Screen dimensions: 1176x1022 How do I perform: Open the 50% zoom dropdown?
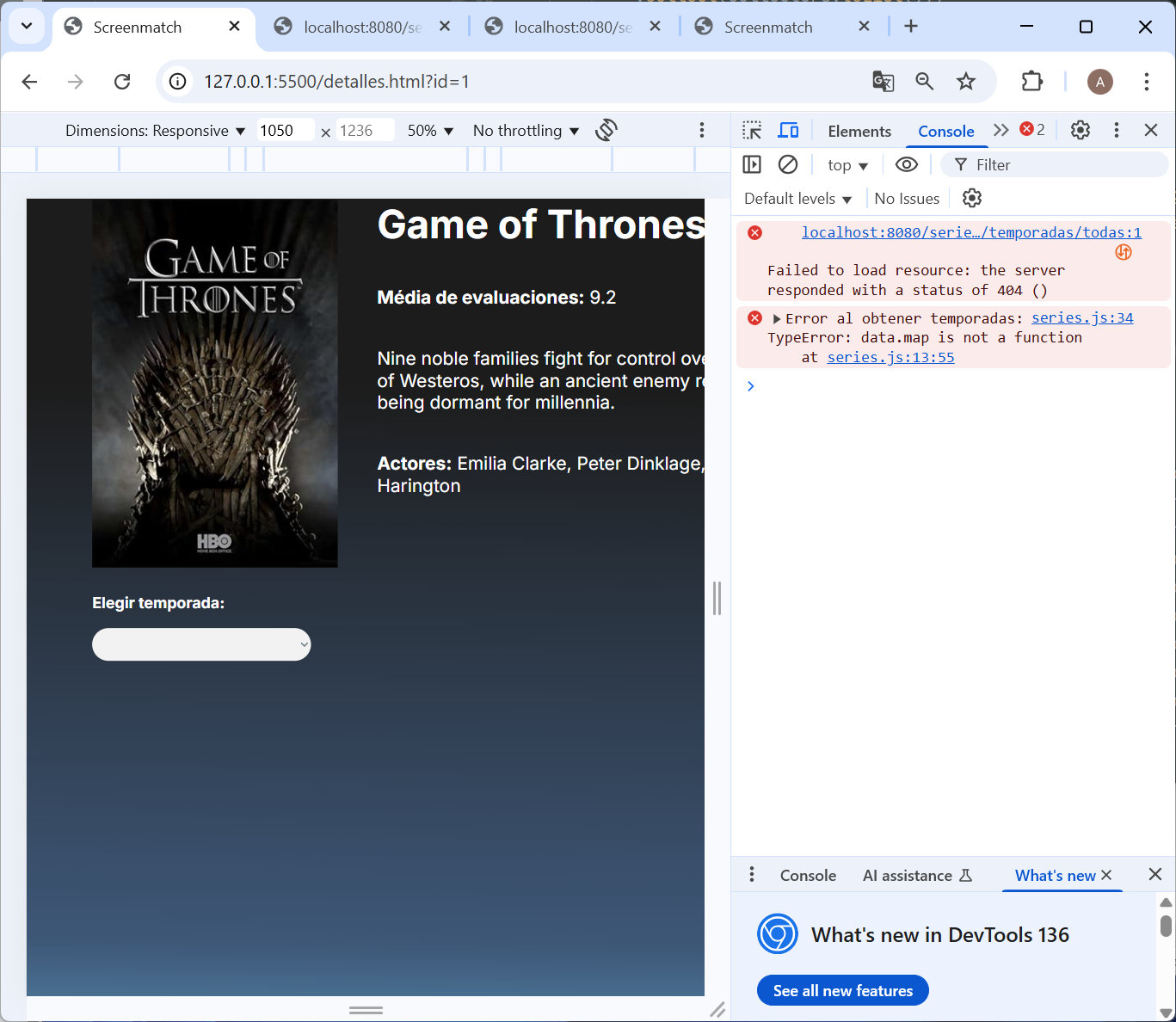430,131
